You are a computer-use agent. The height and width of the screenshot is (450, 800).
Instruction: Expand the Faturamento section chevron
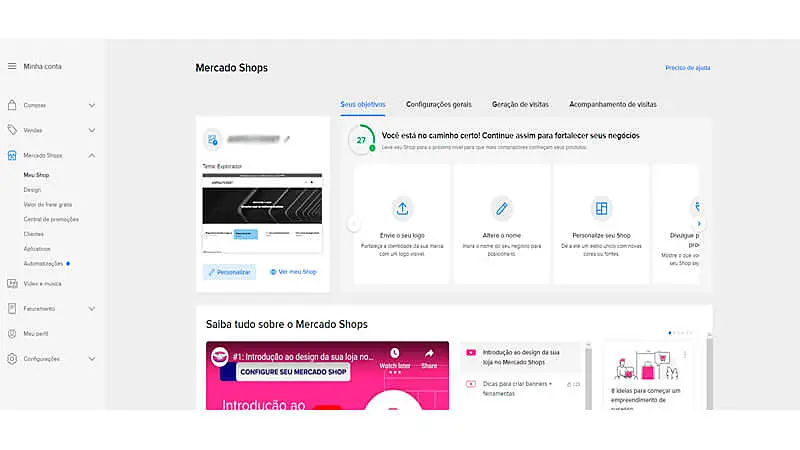pos(92,309)
